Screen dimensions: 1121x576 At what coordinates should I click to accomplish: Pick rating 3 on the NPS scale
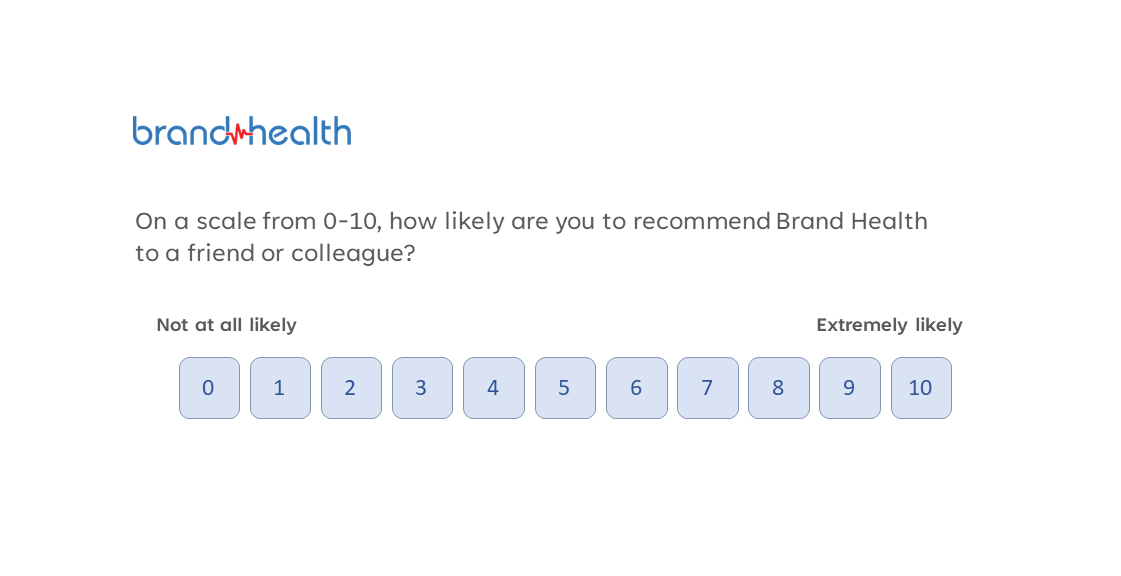pos(421,388)
